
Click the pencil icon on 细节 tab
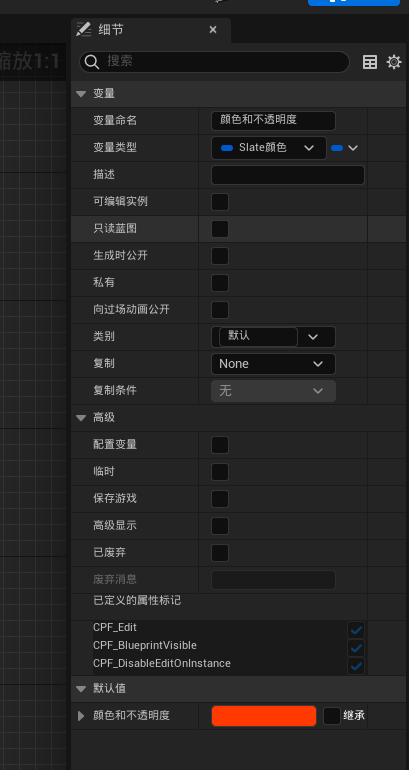pyautogui.click(x=84, y=29)
